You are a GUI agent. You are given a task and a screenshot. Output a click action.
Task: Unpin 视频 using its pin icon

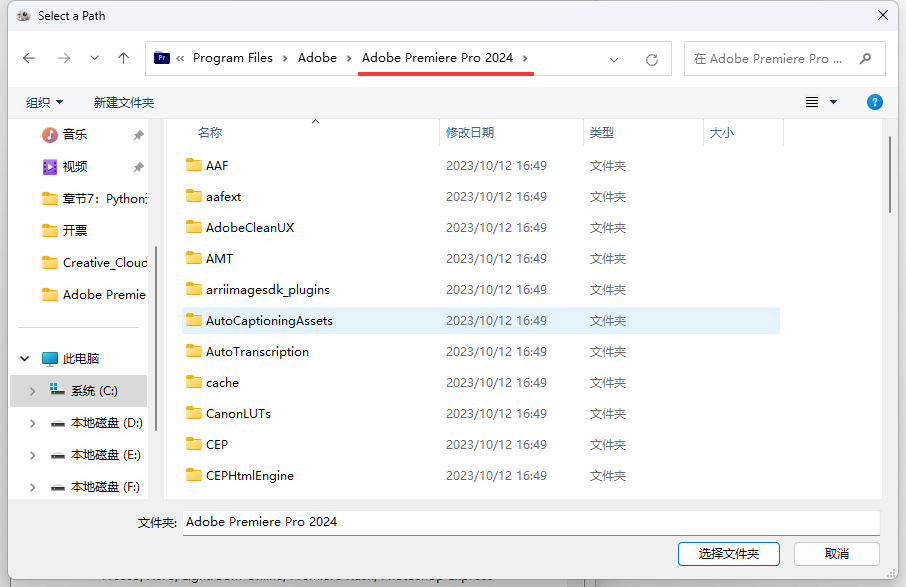pyautogui.click(x=138, y=168)
